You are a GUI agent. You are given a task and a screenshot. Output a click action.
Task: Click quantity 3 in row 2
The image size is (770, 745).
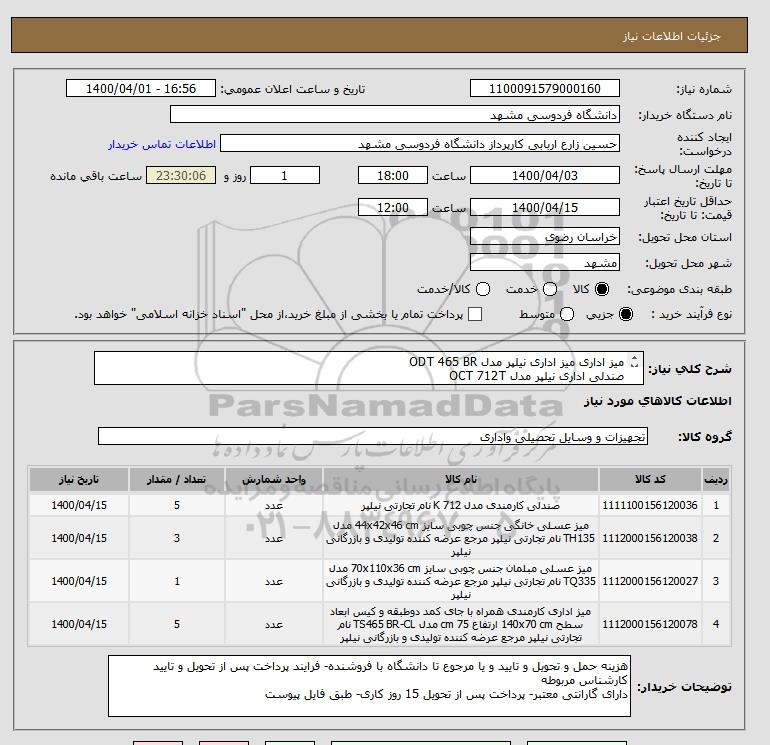tap(177, 538)
